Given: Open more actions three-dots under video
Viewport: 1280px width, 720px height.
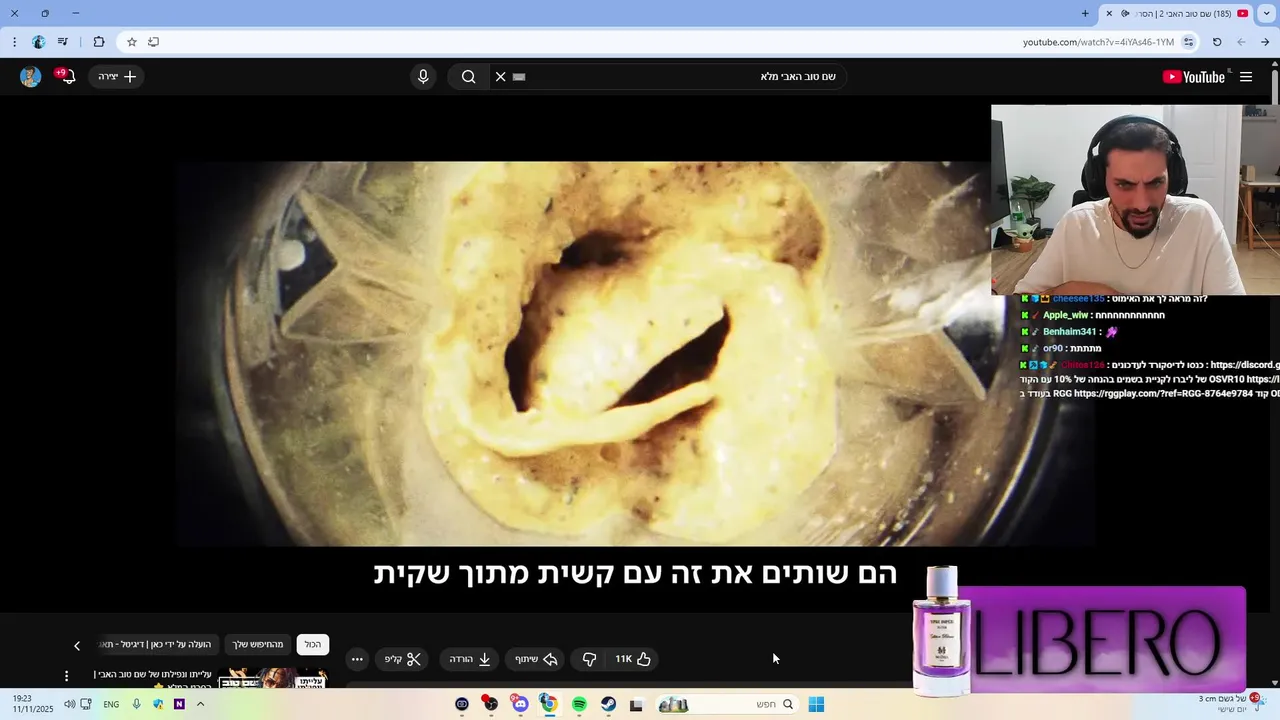Looking at the screenshot, I should 357,659.
